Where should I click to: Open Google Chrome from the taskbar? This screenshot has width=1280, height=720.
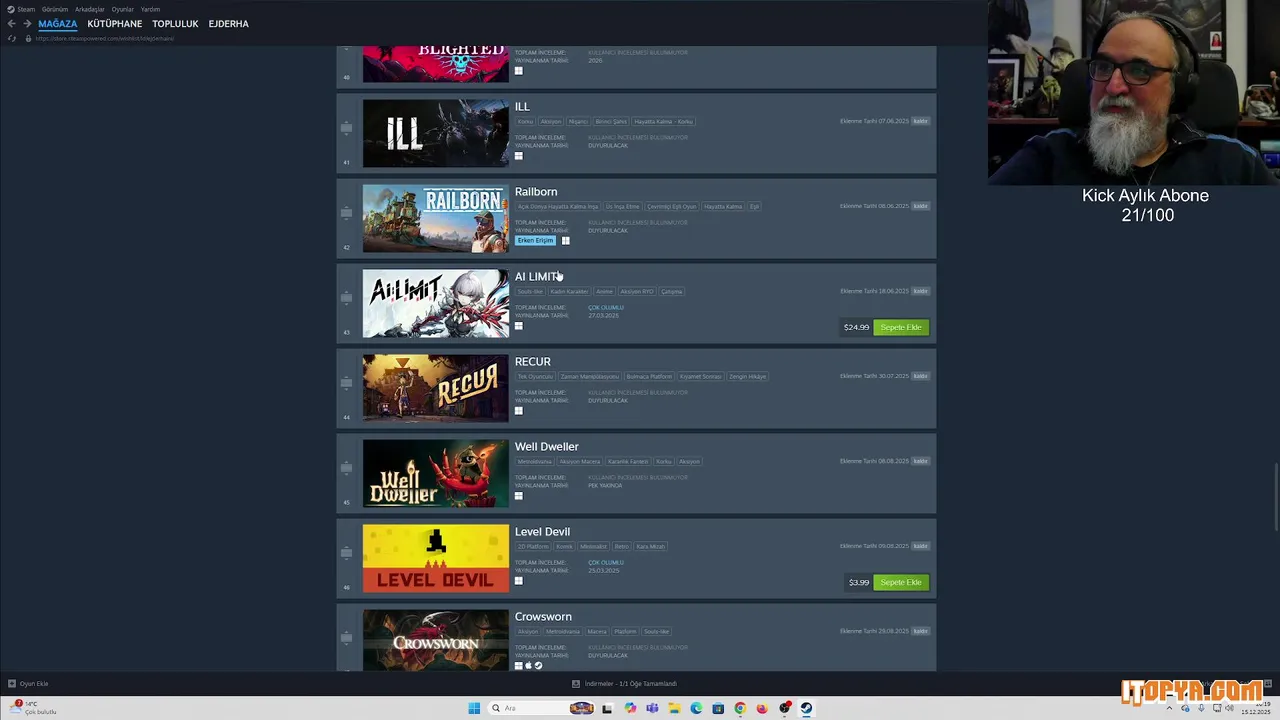pos(740,708)
